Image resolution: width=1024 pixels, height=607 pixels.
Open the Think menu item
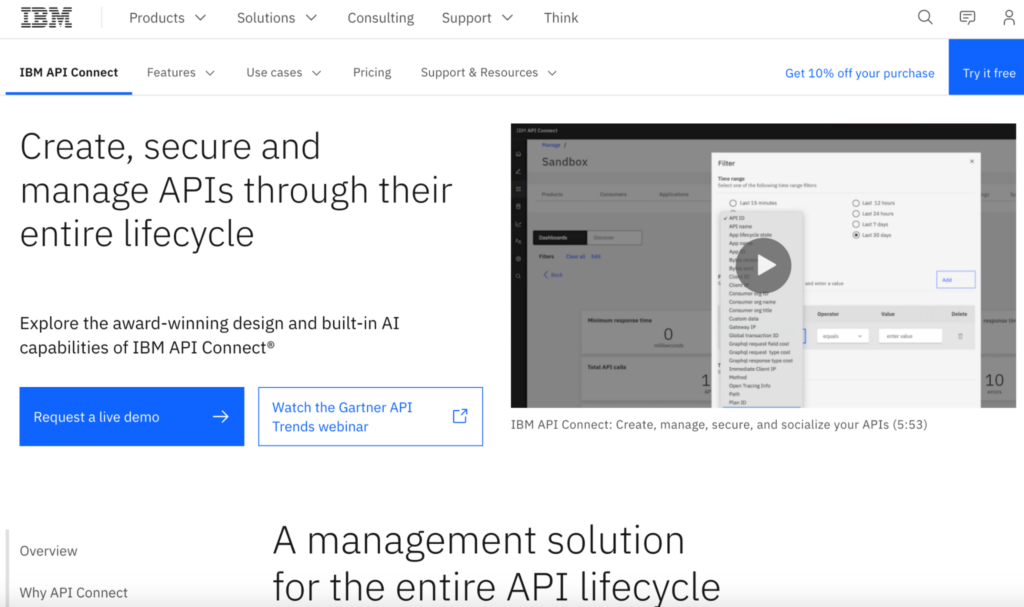pos(561,17)
